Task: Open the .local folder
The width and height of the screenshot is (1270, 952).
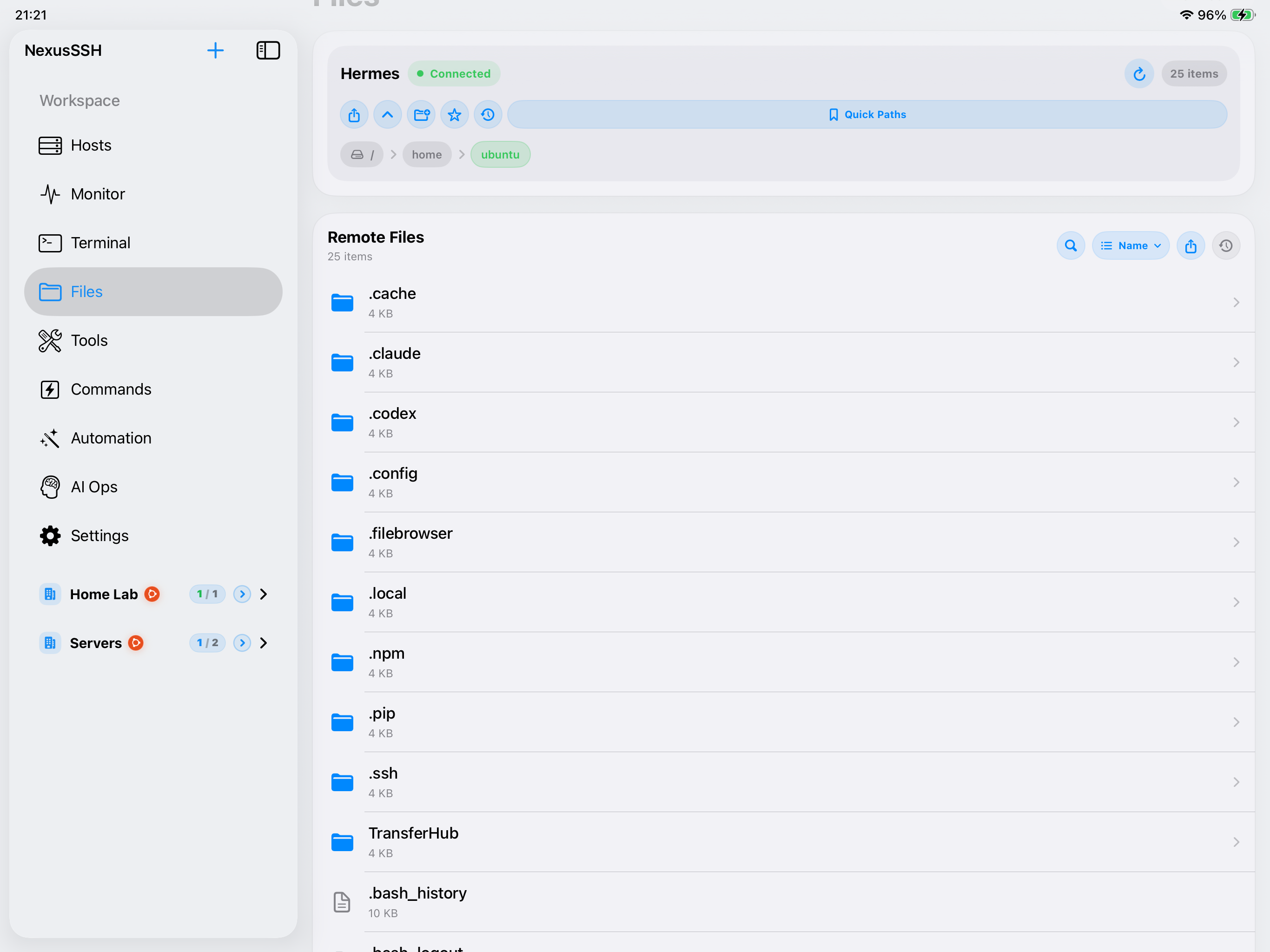Action: click(784, 602)
